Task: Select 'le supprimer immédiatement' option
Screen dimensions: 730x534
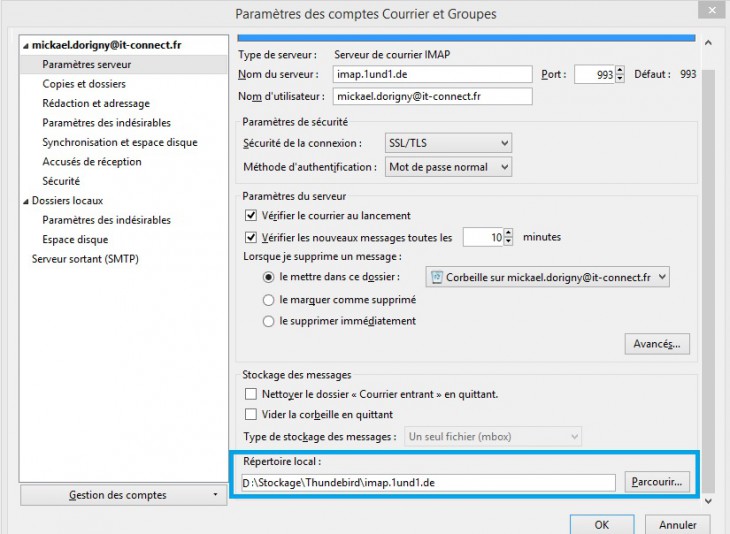Action: click(x=269, y=321)
